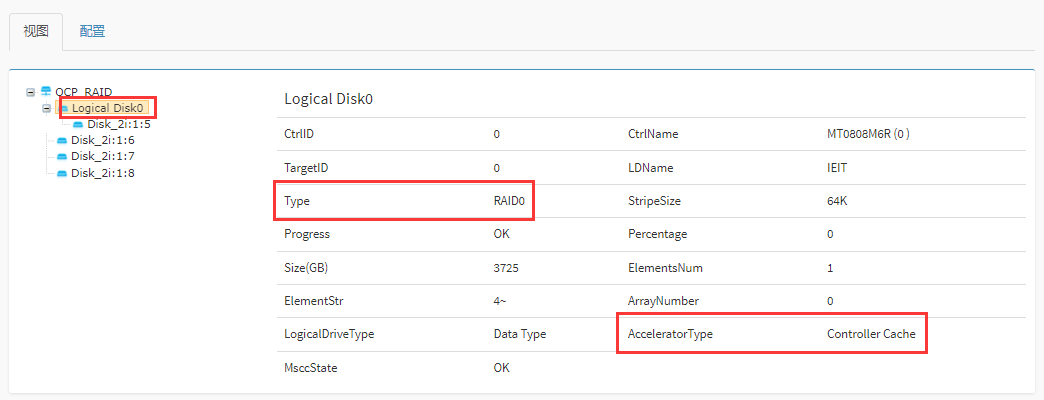Screen dimensions: 1044x400
Task: Click the OCP_RAID root node label
Action: click(x=84, y=92)
